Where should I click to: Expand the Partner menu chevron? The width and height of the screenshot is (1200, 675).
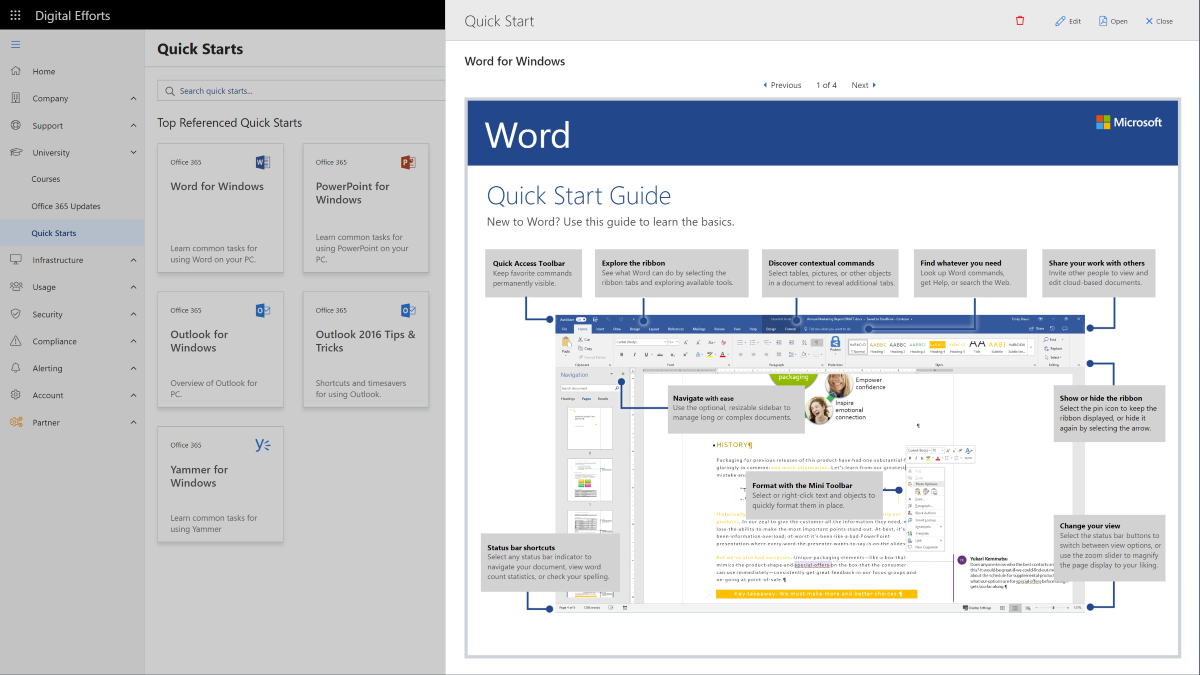(133, 422)
